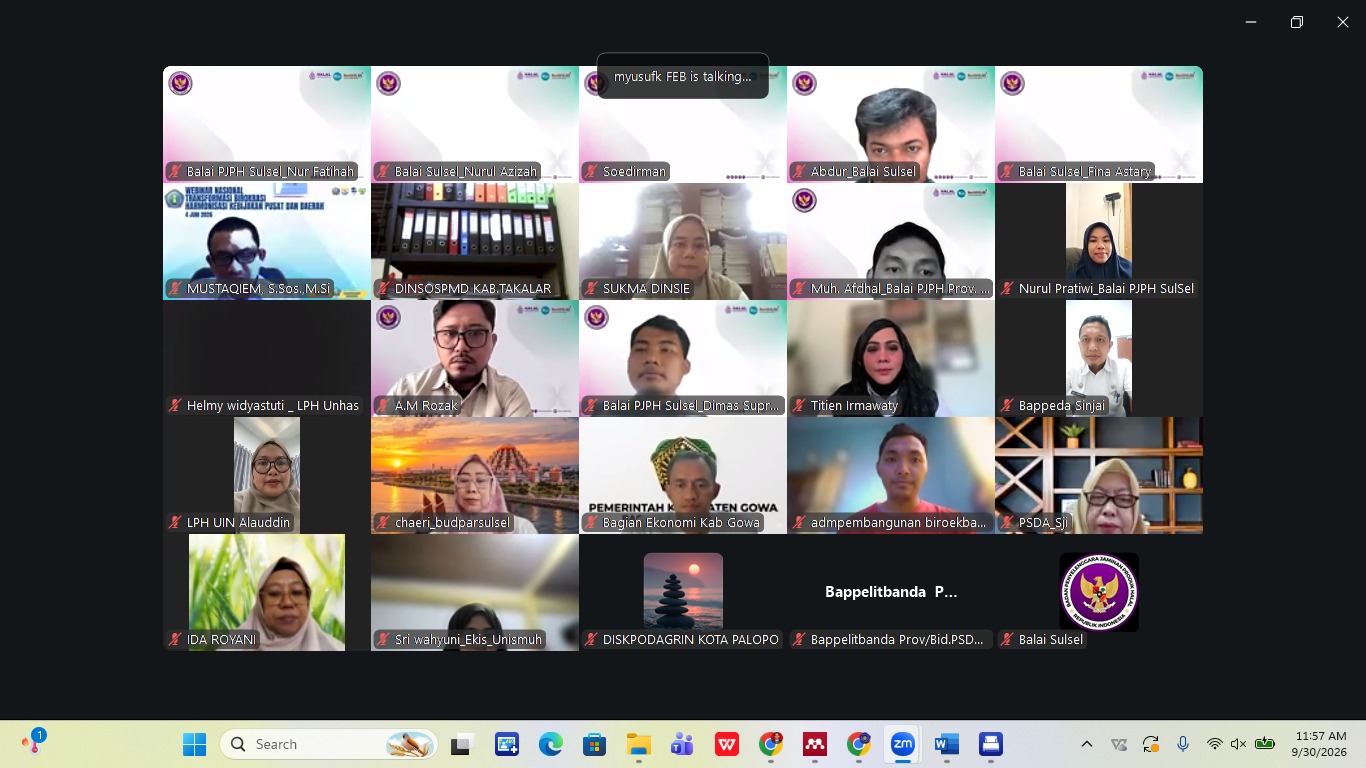
Task: Open Microsoft Teams from the taskbar
Action: (x=683, y=744)
